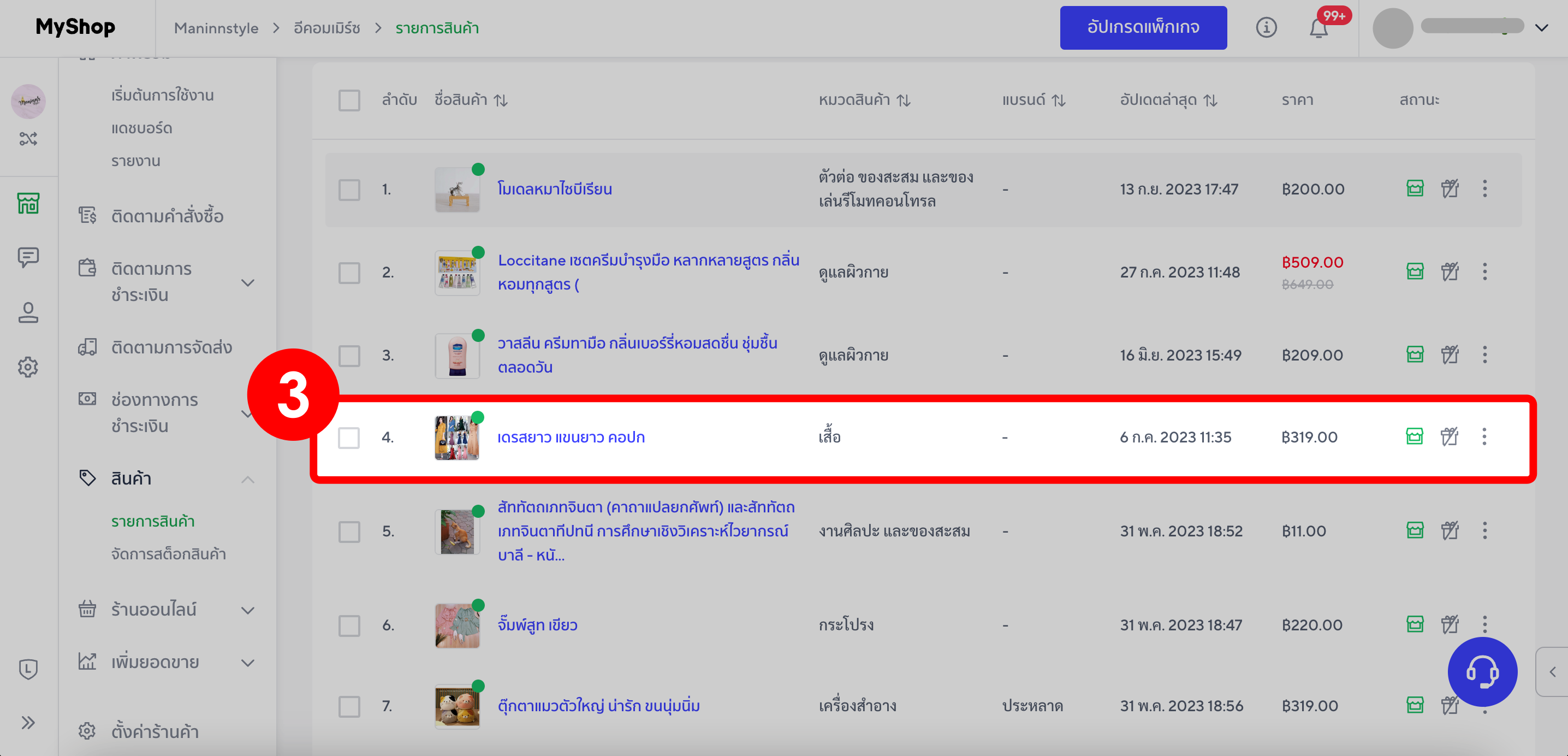Check the select-all checkbox in the table header
The width and height of the screenshot is (1568, 756).
click(x=349, y=100)
